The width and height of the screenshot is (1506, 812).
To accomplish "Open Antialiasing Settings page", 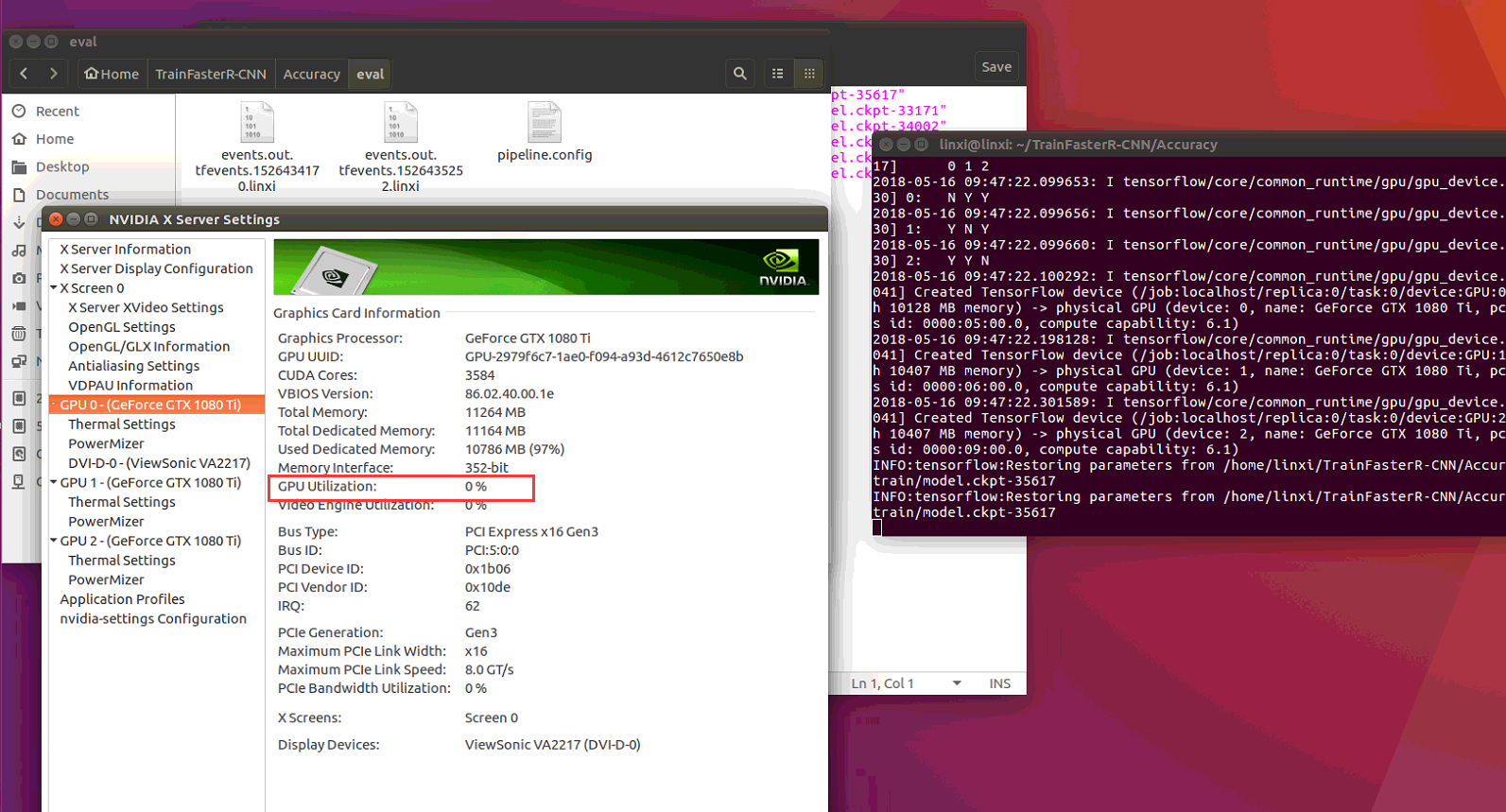I will click(x=133, y=366).
